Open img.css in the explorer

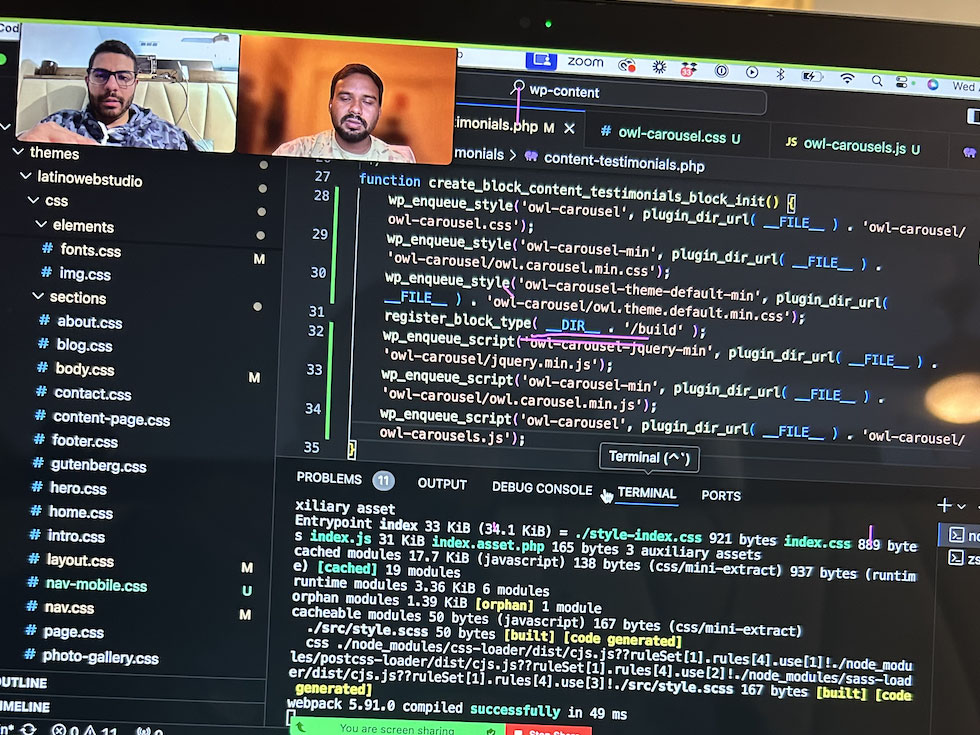[84, 274]
